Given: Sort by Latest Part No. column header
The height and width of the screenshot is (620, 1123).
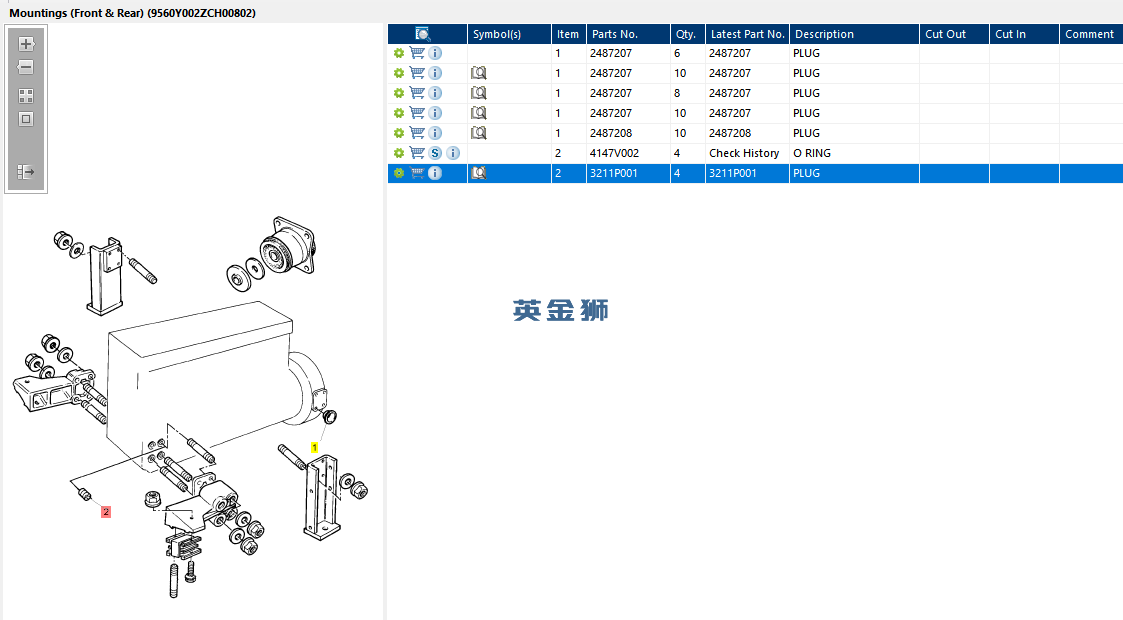Looking at the screenshot, I should coord(747,34).
